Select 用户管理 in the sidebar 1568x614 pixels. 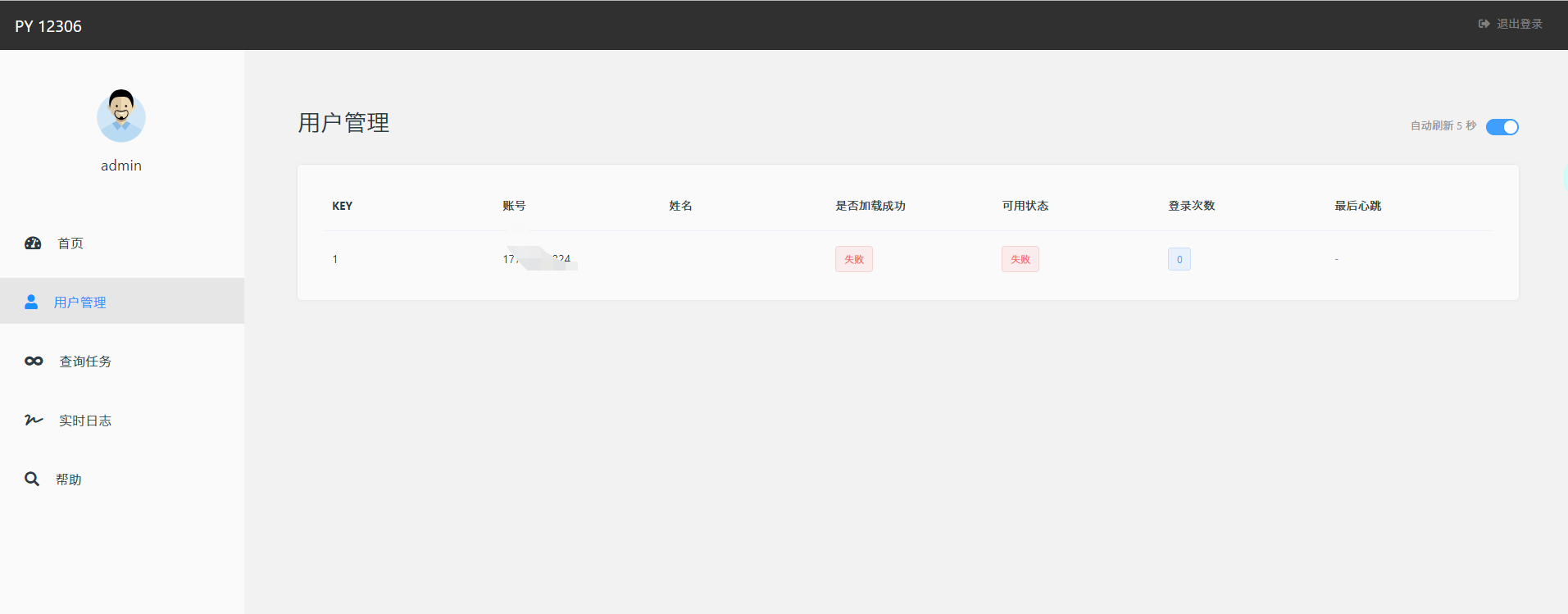pos(122,301)
